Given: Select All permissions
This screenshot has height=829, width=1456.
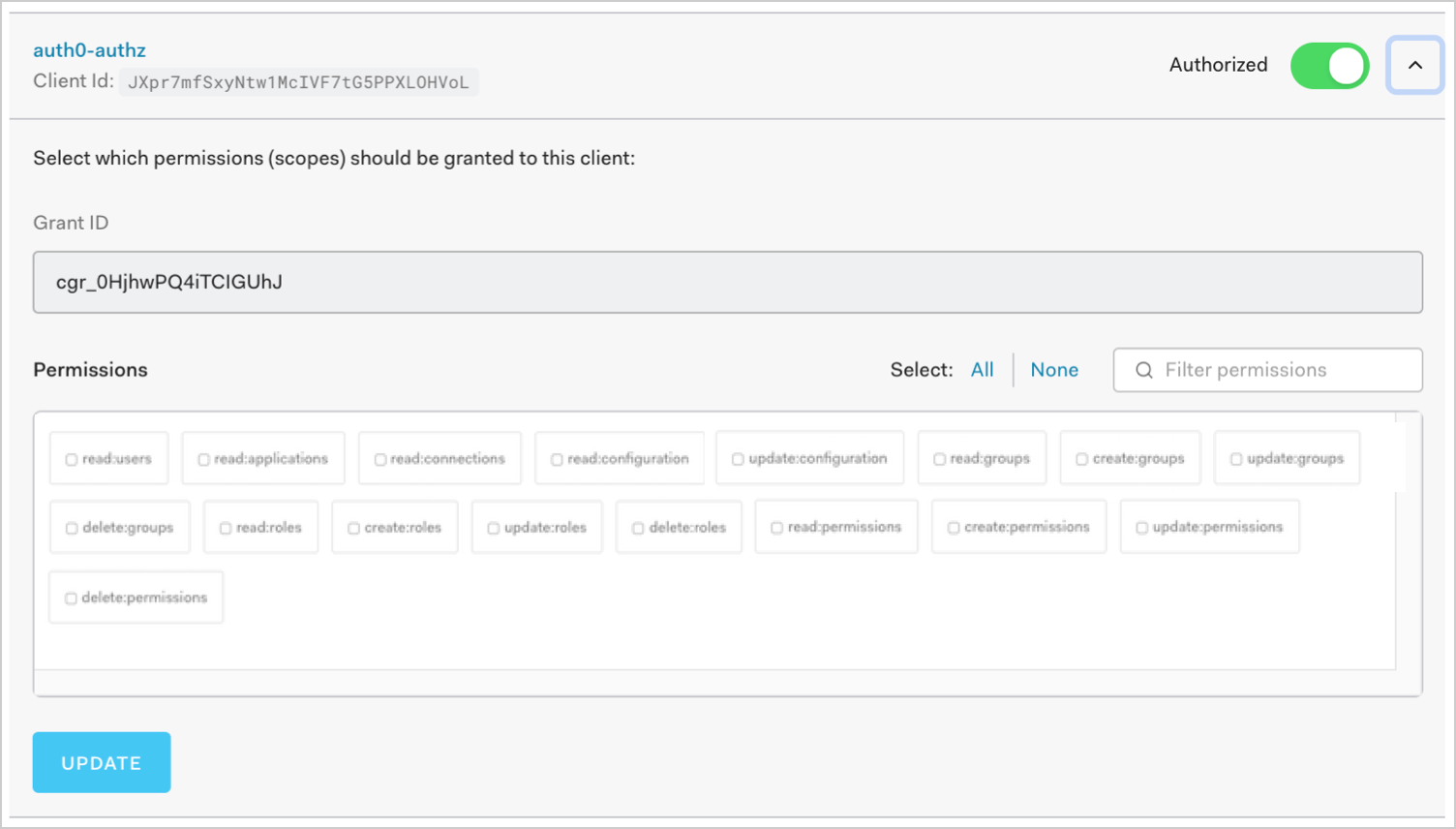Looking at the screenshot, I should [982, 370].
